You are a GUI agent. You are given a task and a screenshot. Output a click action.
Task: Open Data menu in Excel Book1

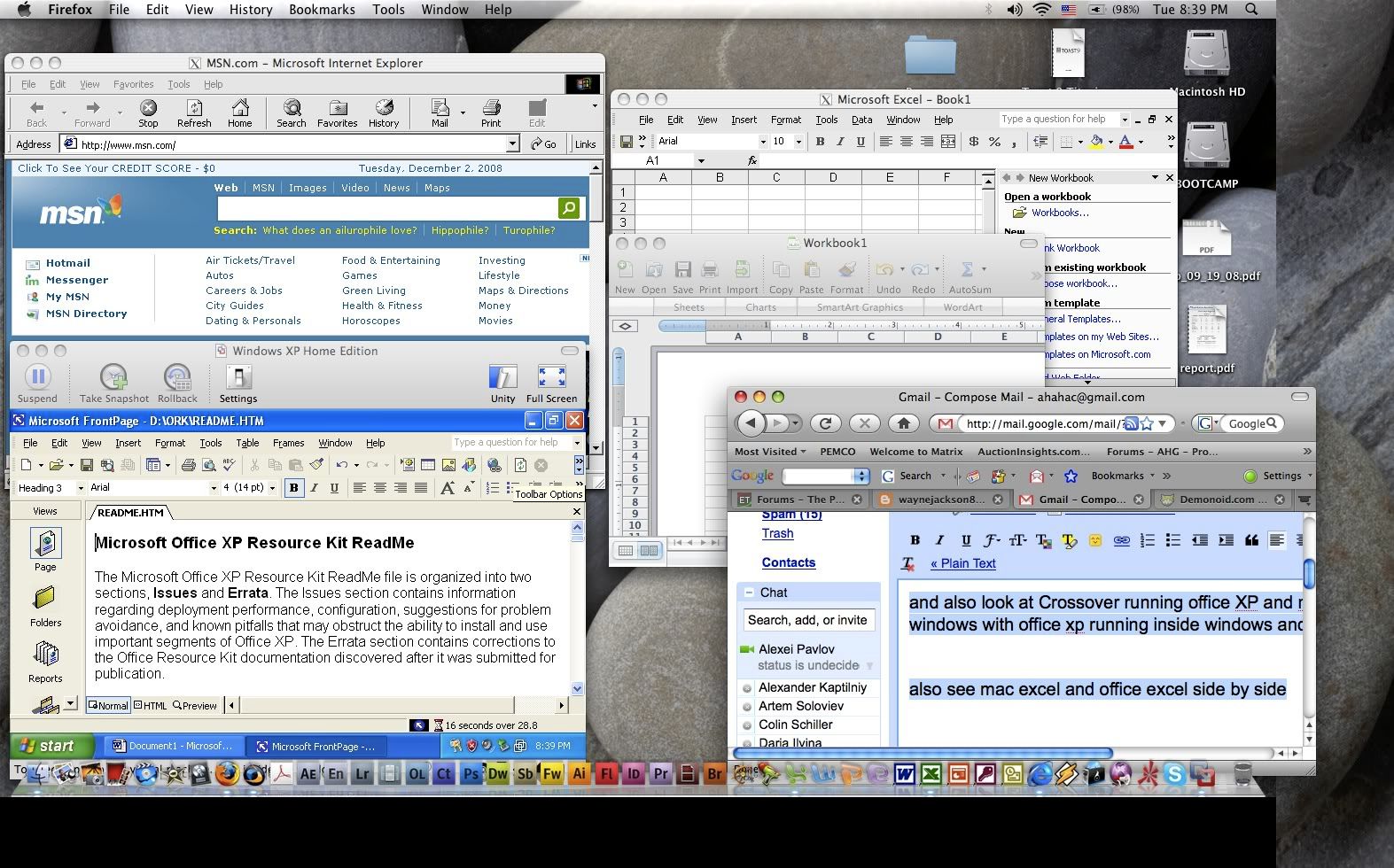coord(861,120)
